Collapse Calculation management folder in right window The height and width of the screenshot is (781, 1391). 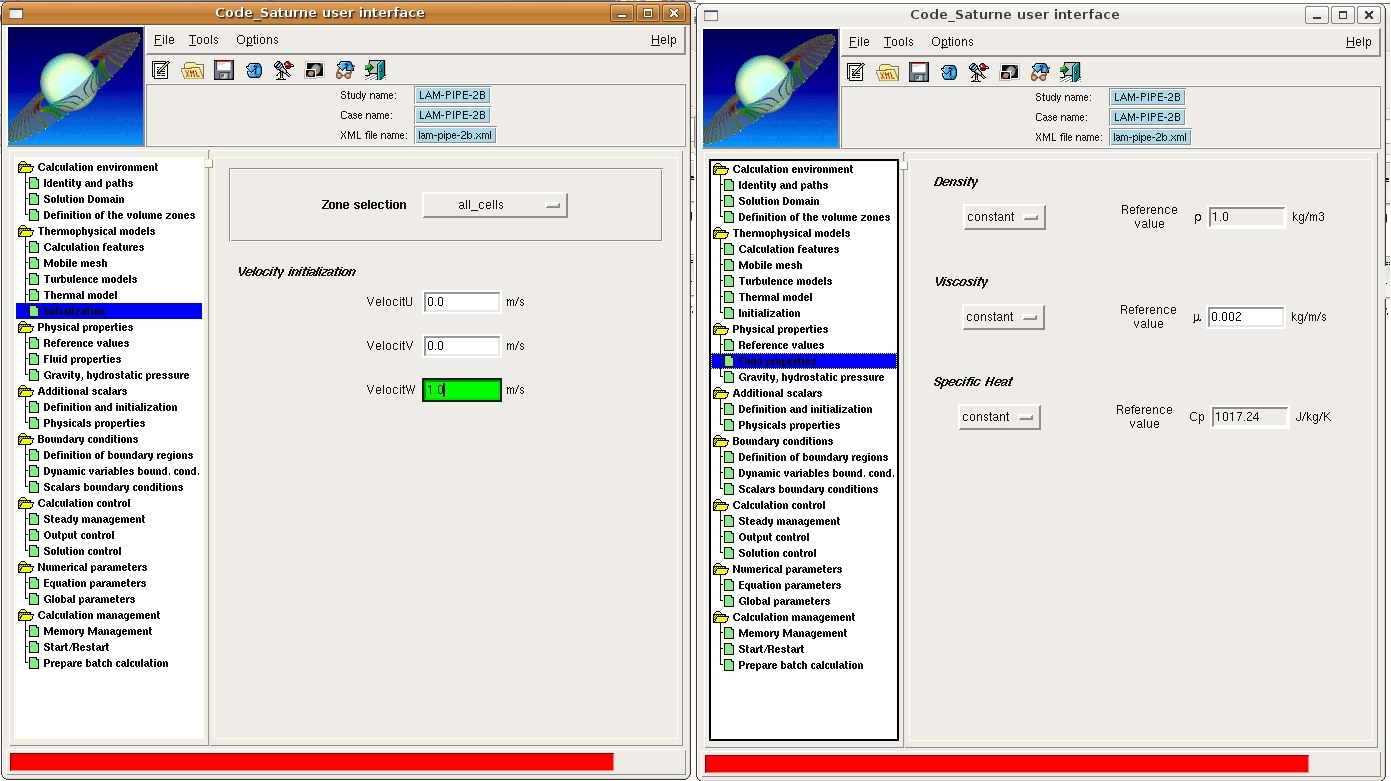721,617
